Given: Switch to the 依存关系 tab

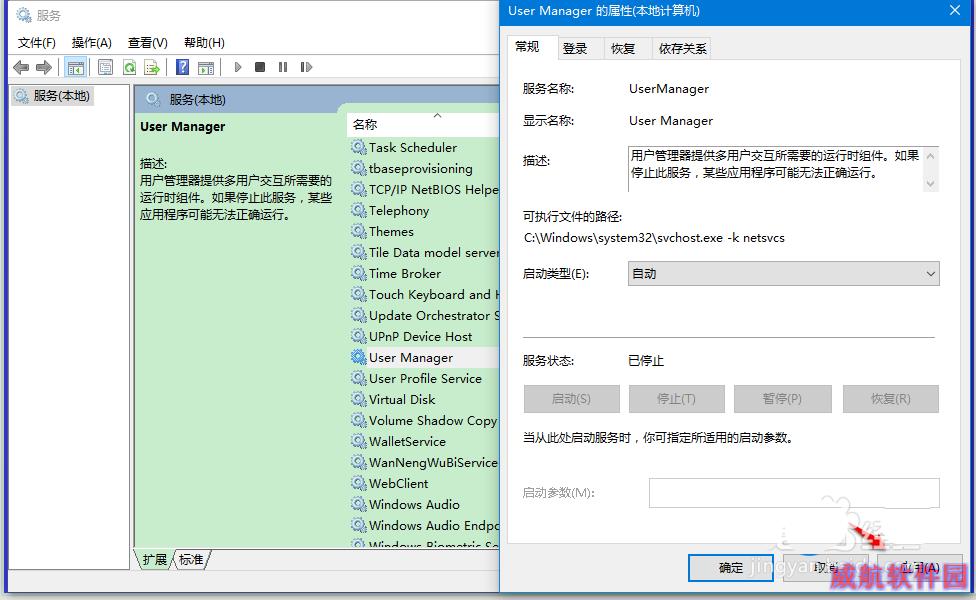Looking at the screenshot, I should [682, 49].
